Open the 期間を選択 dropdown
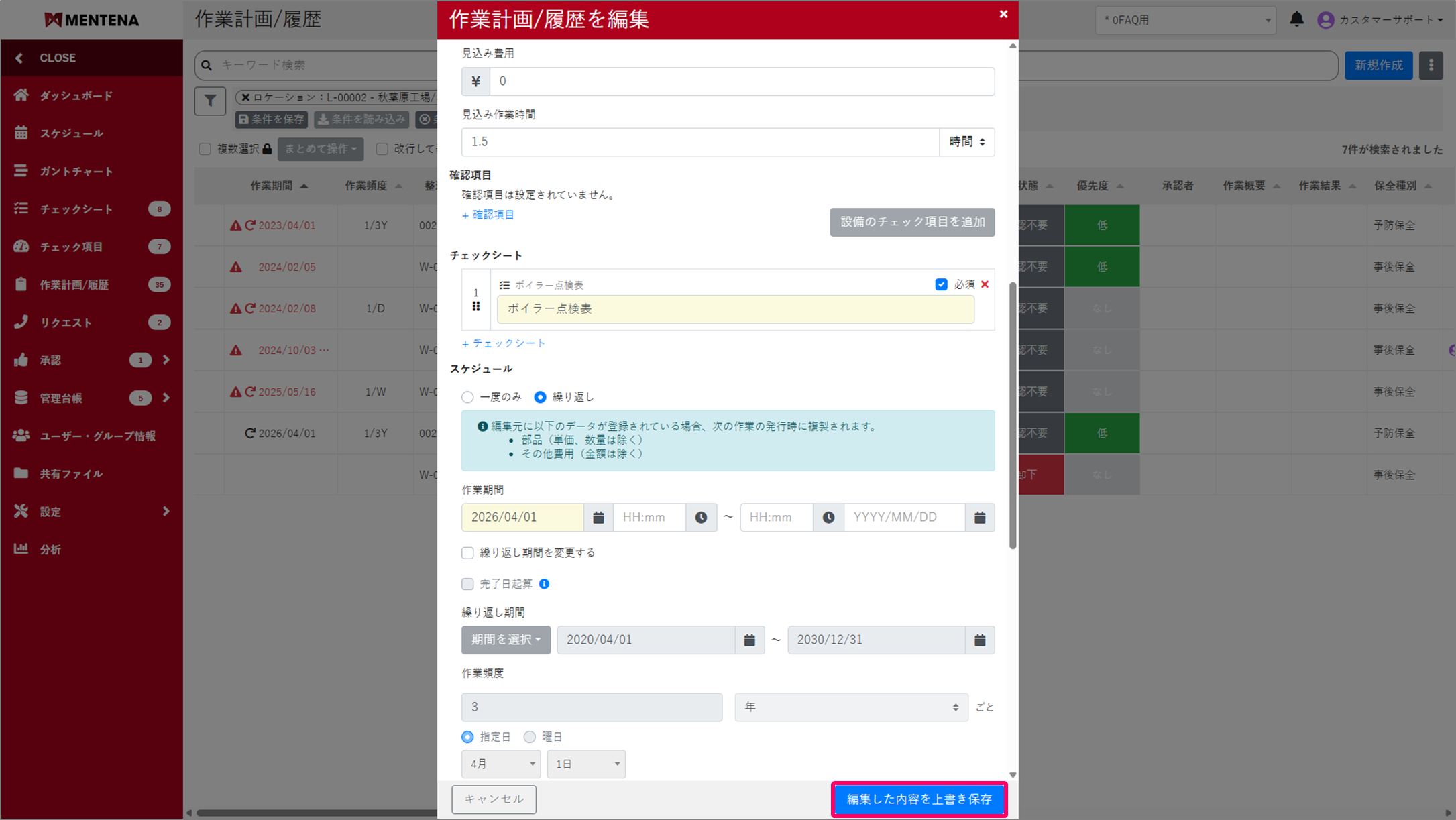Viewport: 1456px width, 820px height. click(506, 640)
